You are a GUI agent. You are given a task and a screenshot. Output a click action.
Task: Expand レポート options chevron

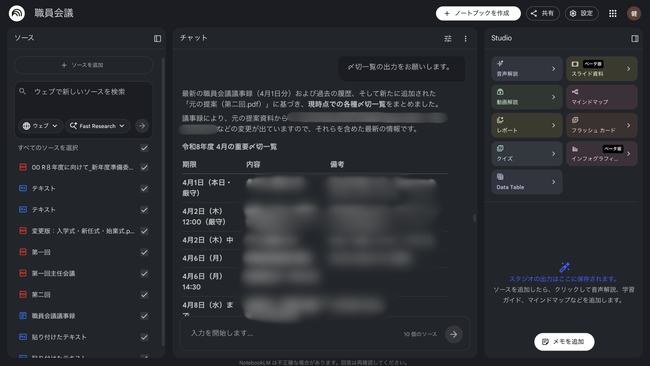(x=553, y=125)
